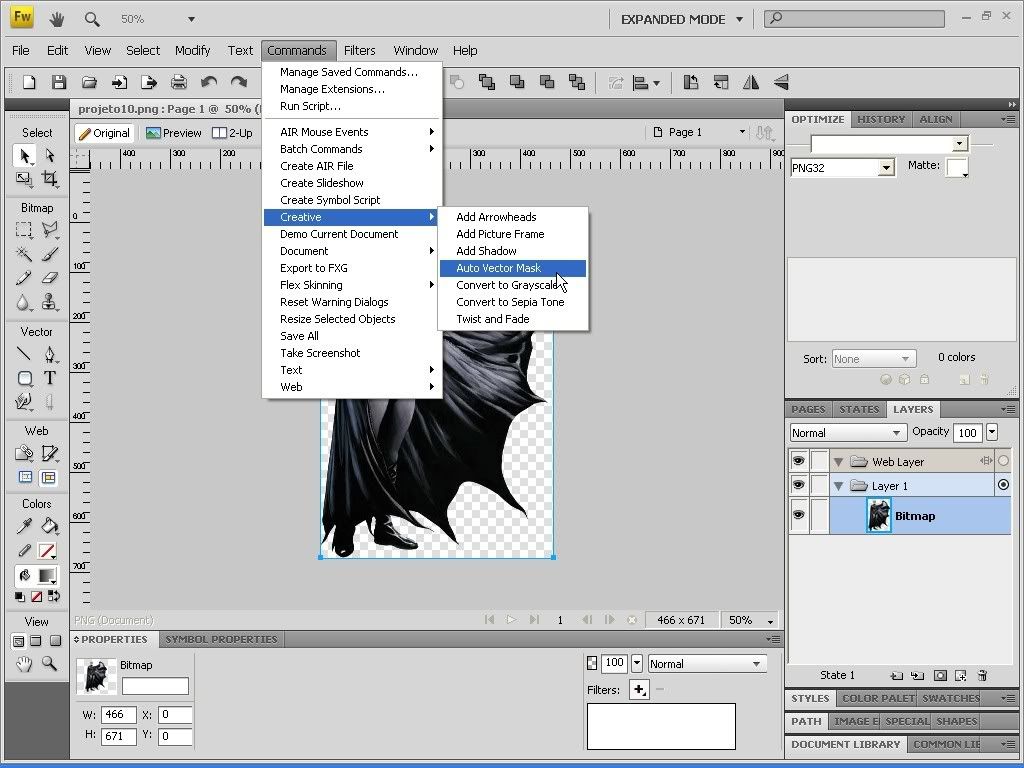This screenshot has width=1024, height=768.
Task: Select the Pointer tool
Action: (24, 155)
